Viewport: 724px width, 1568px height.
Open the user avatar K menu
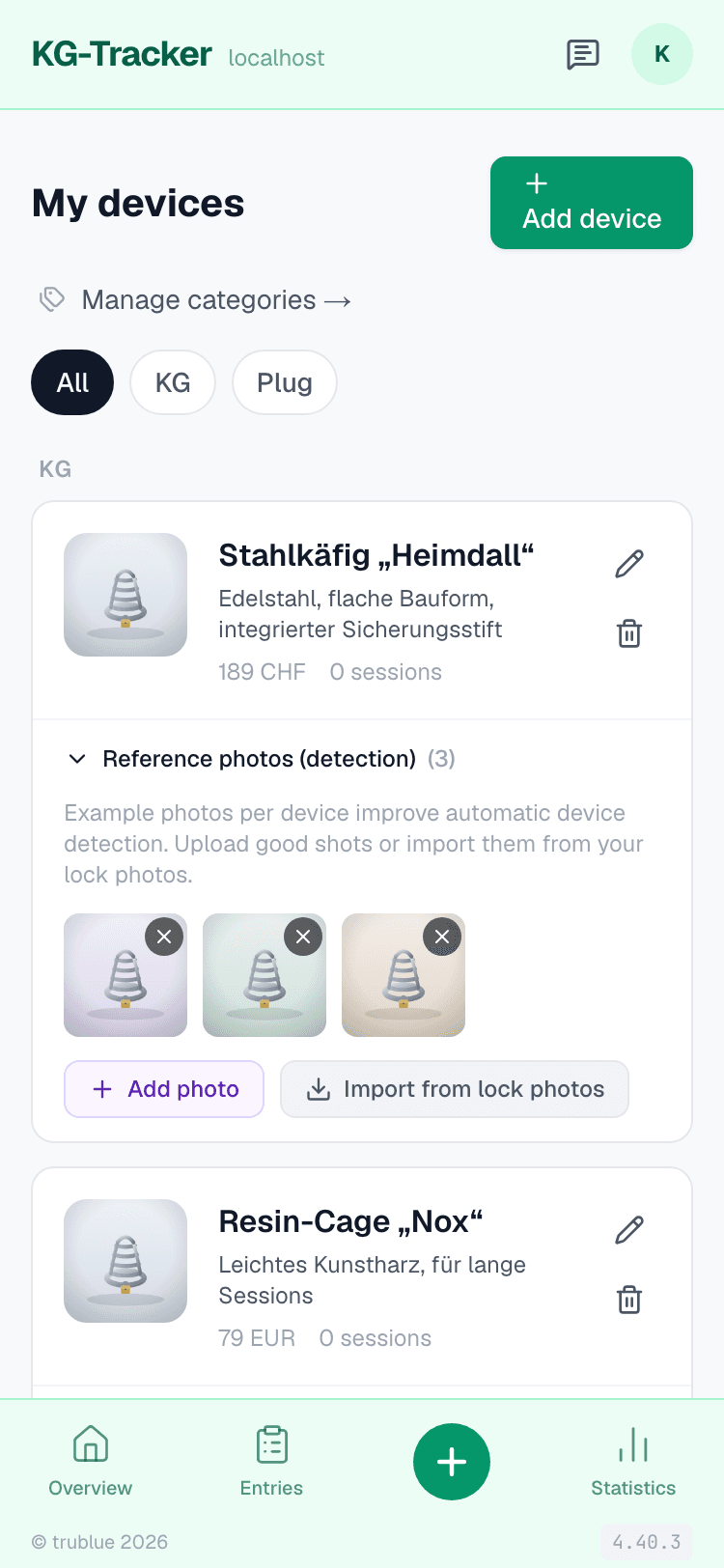click(x=662, y=54)
